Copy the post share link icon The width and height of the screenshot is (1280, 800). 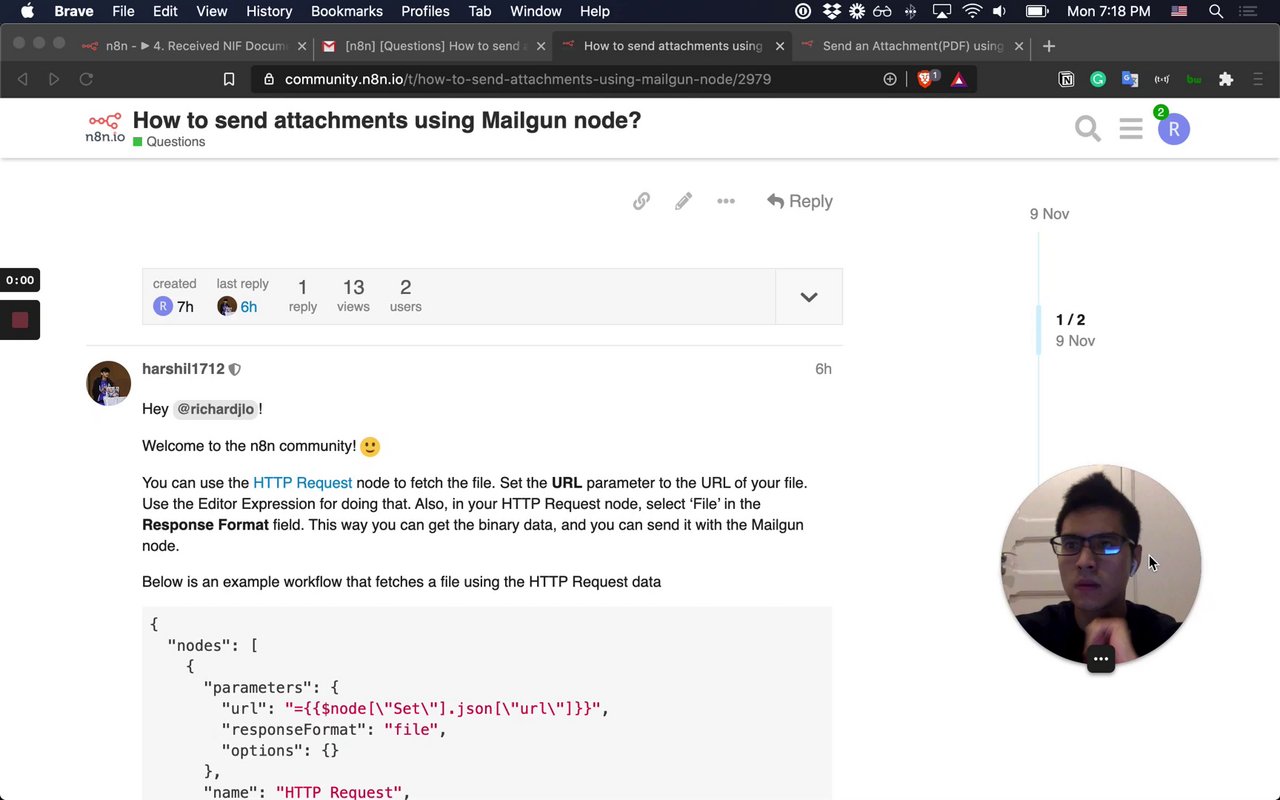pos(641,201)
